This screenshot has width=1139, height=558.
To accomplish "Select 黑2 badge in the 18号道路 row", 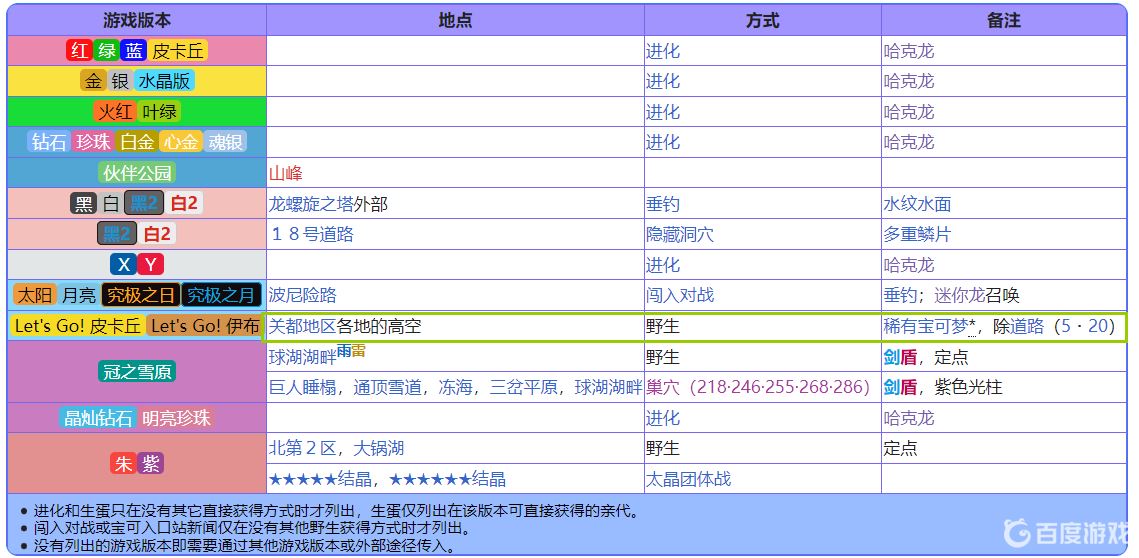I will point(117,234).
